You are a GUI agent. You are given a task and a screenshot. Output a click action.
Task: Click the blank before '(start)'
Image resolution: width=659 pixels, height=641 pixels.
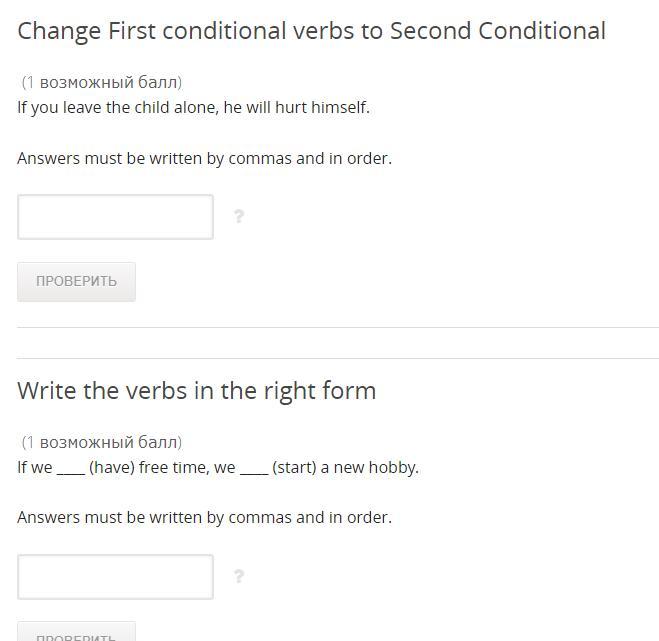pyautogui.click(x=253, y=468)
